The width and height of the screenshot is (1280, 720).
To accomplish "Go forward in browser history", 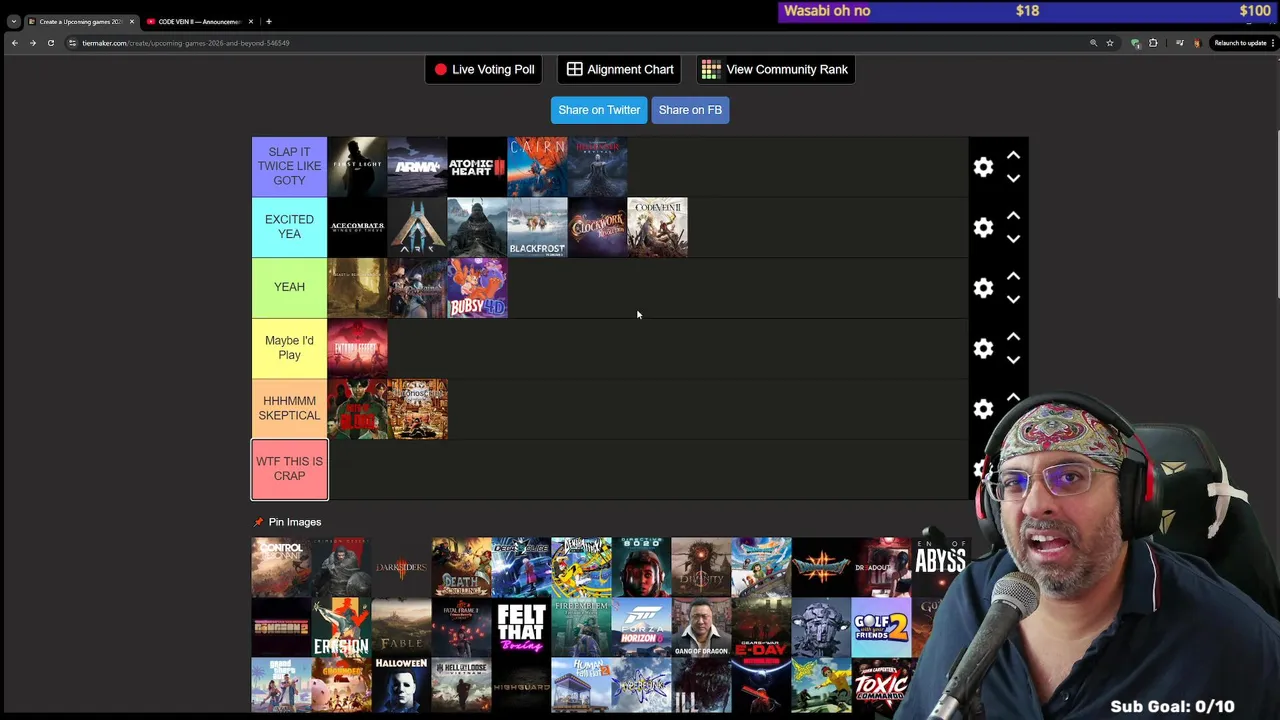I will click(32, 43).
